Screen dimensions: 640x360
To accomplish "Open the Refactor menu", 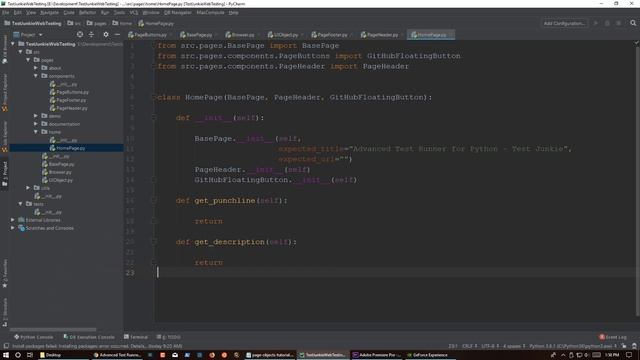I will pos(87,13).
